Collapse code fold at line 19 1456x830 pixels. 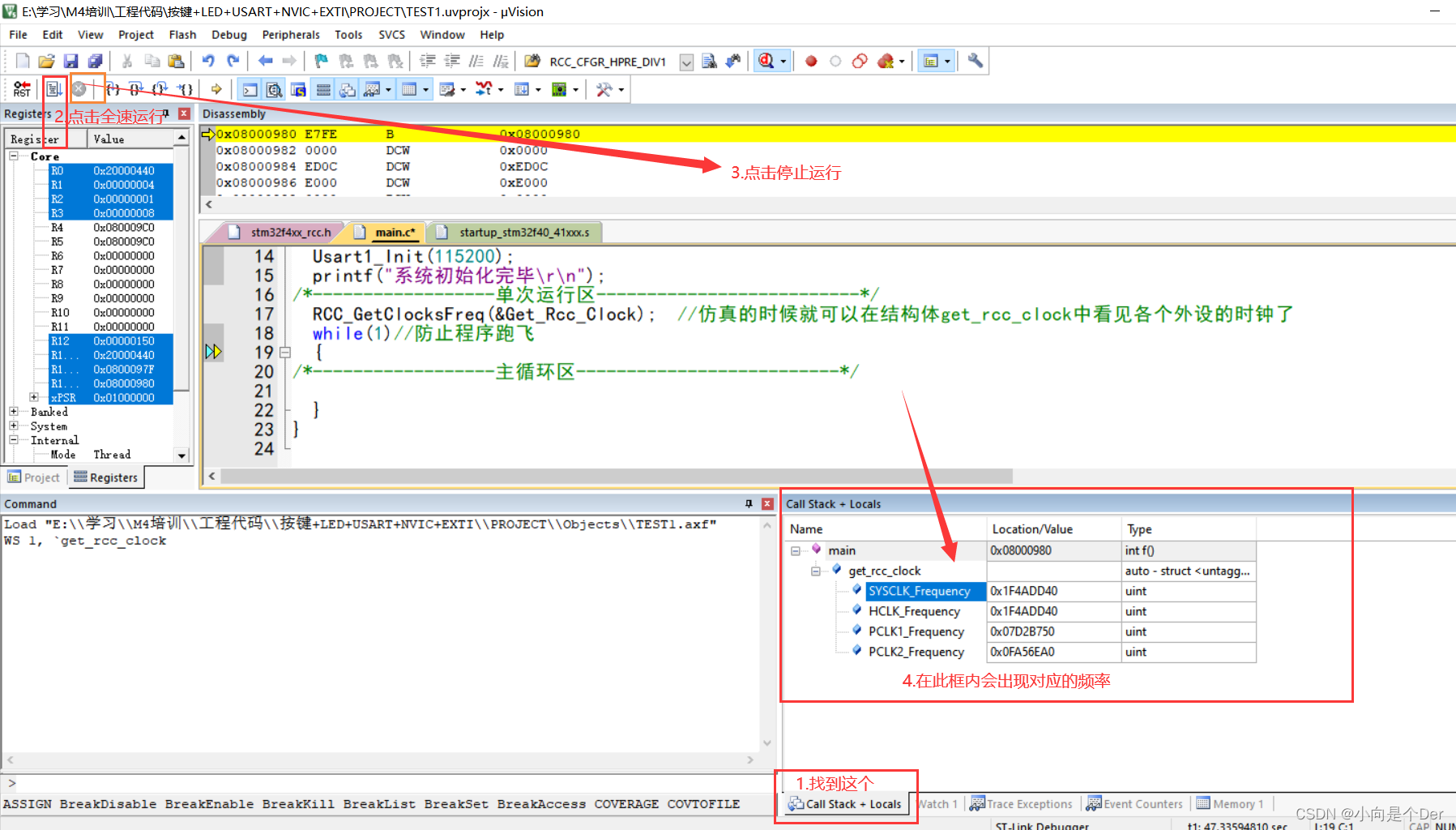click(284, 352)
